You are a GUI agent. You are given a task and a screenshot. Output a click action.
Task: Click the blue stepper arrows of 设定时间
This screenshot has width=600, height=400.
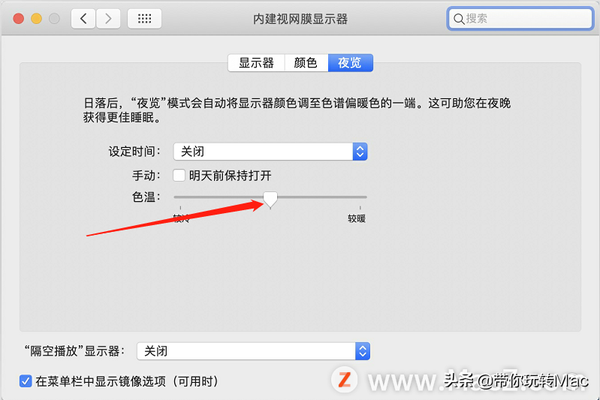click(x=360, y=152)
